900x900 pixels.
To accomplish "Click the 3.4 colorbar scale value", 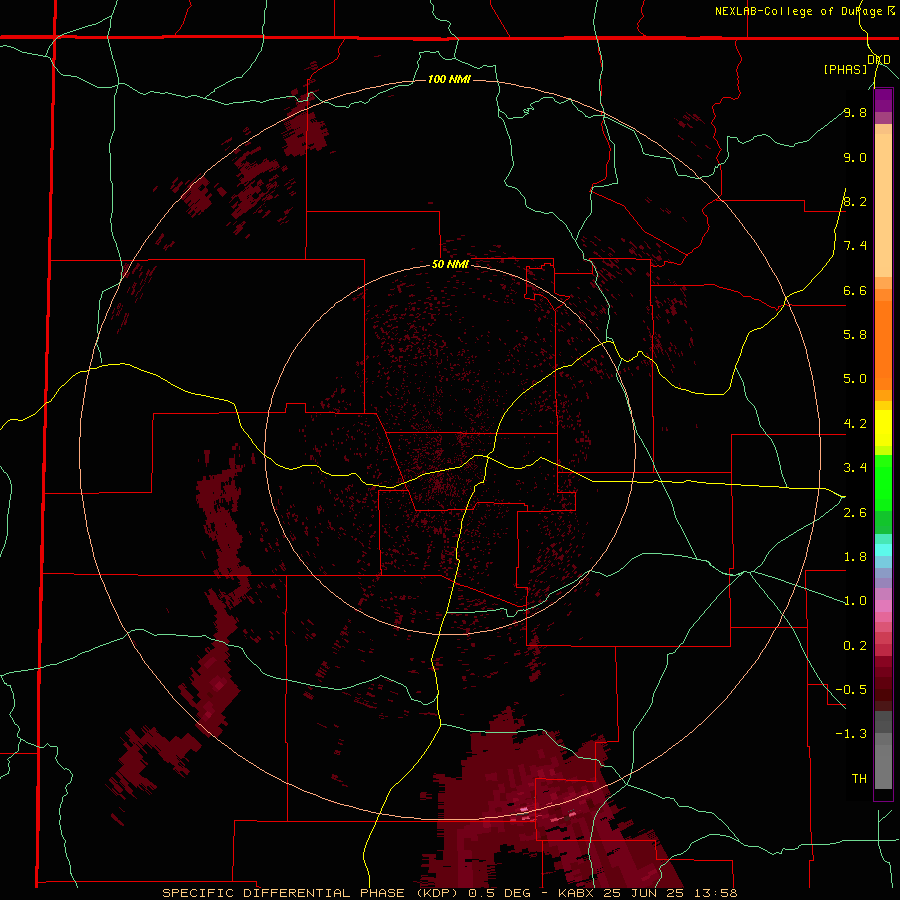I will tap(855, 468).
